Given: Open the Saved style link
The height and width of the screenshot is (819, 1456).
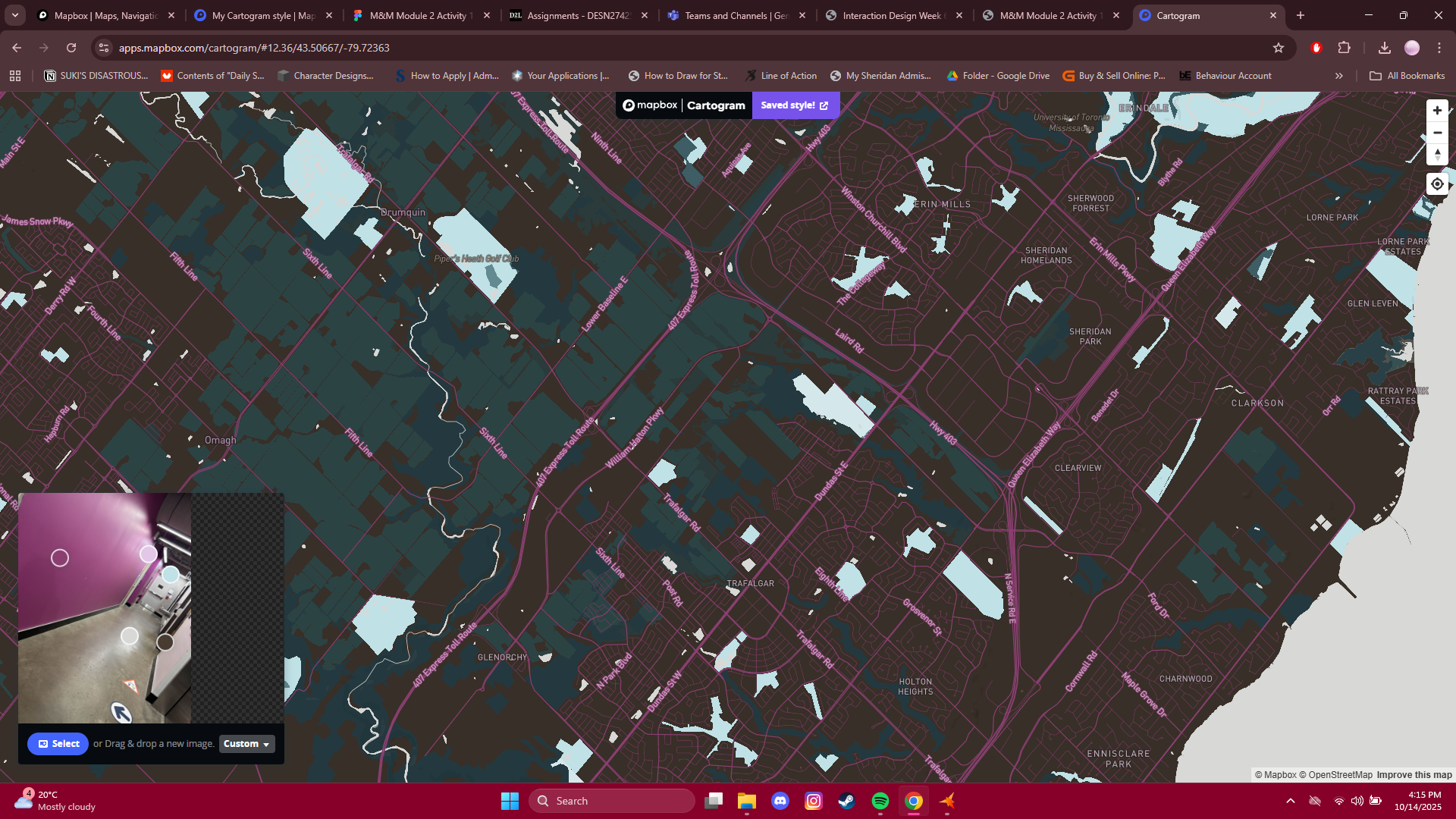Looking at the screenshot, I should 794,105.
